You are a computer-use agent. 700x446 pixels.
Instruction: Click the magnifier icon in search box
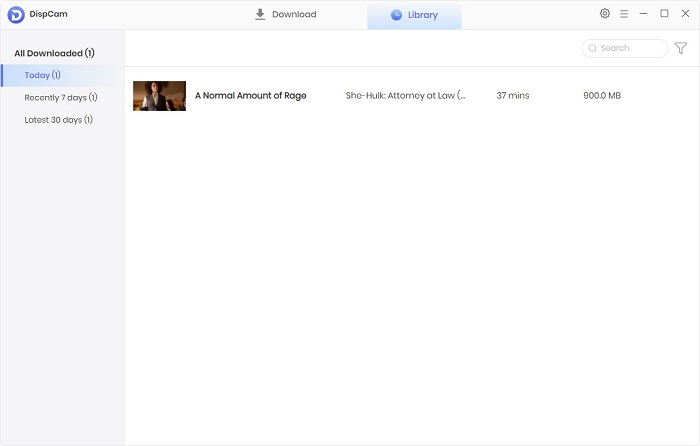pyautogui.click(x=593, y=48)
